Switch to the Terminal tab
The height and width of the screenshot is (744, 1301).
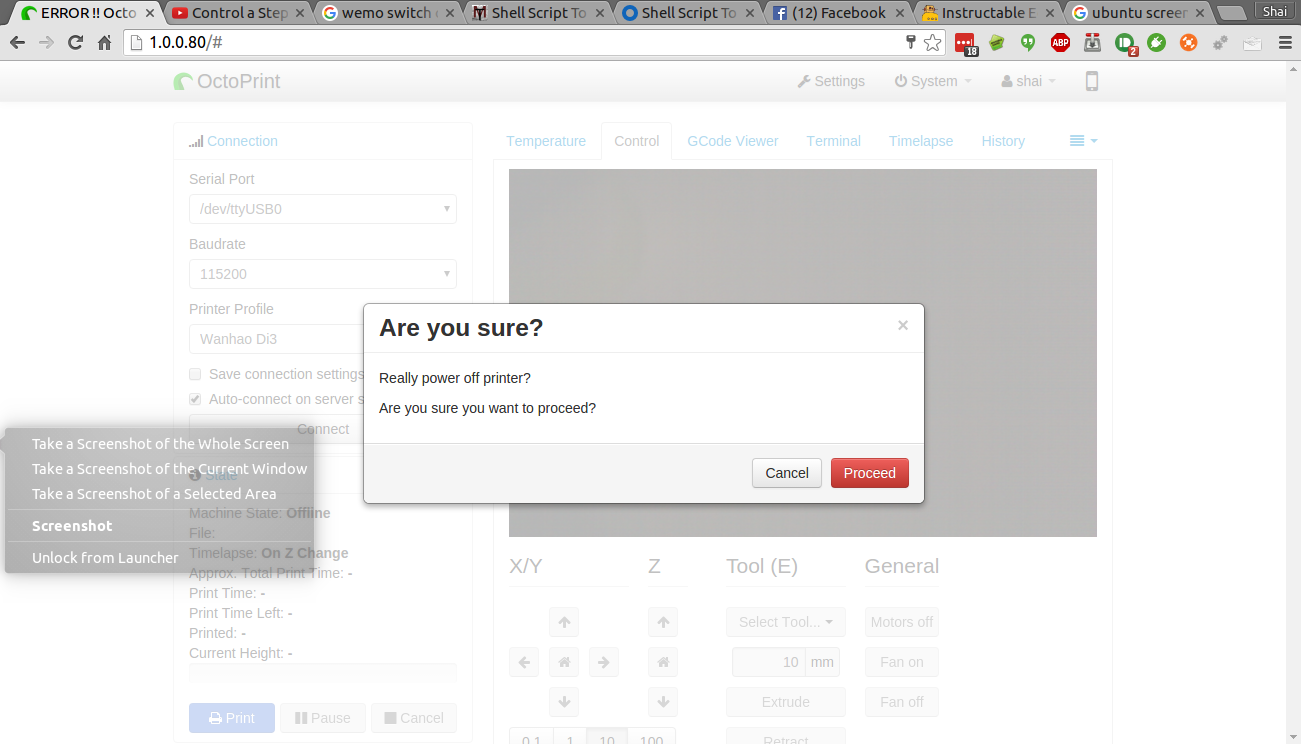(x=833, y=141)
